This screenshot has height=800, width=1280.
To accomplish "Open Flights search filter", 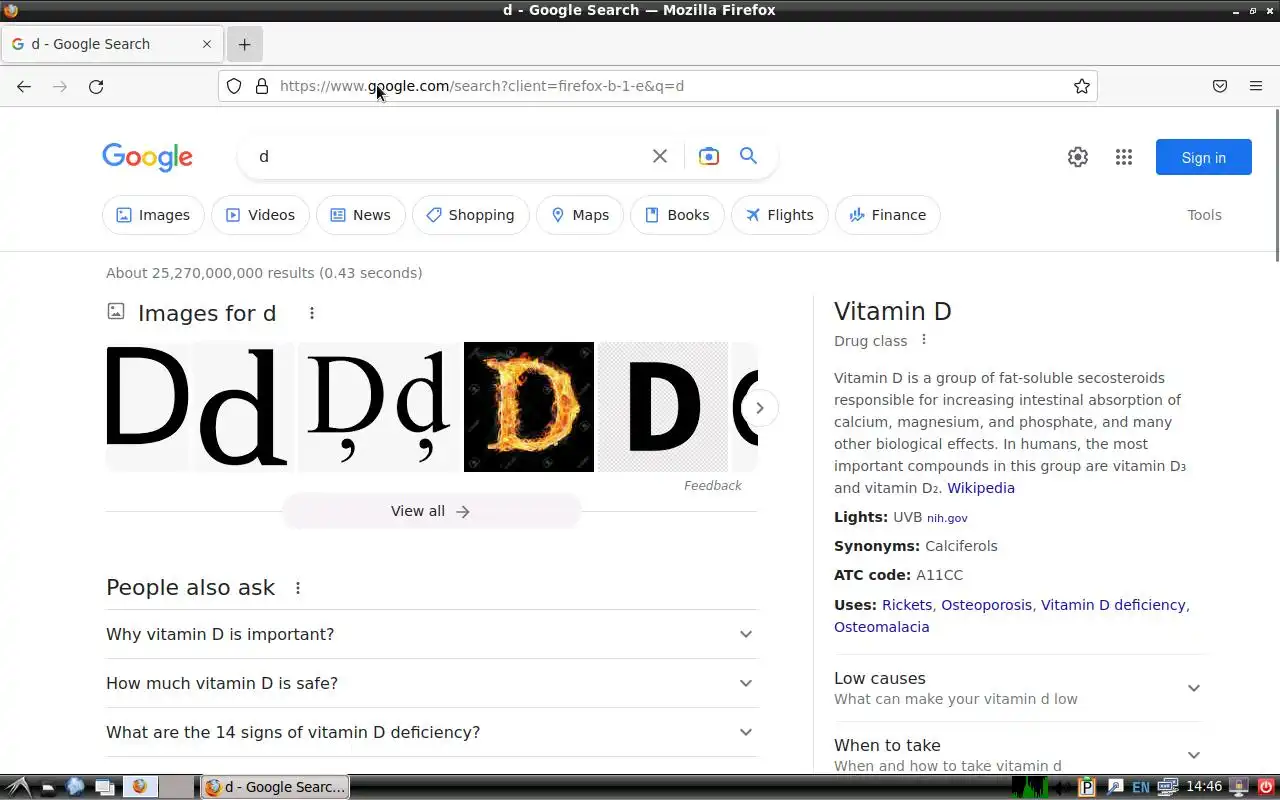I will tap(780, 215).
